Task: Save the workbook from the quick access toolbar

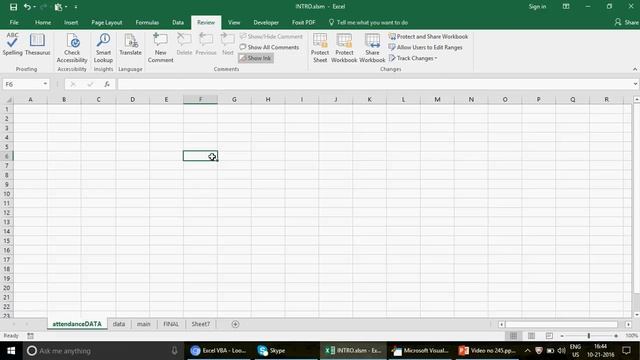Action: 13,7
